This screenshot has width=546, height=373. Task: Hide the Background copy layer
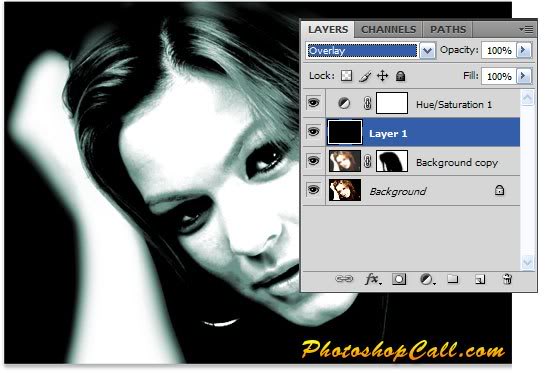click(x=313, y=161)
